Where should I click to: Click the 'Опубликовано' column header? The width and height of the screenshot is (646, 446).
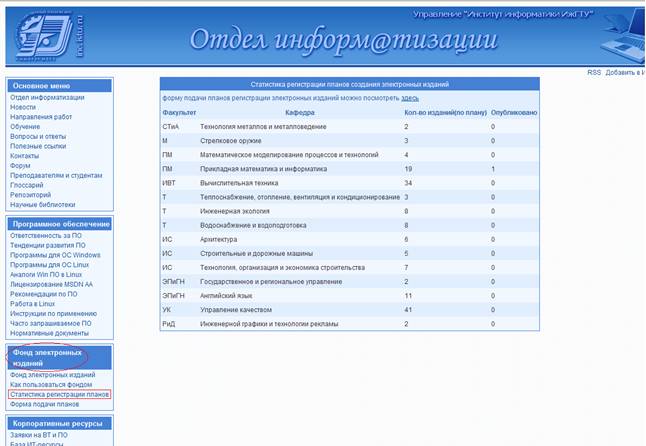(x=514, y=112)
